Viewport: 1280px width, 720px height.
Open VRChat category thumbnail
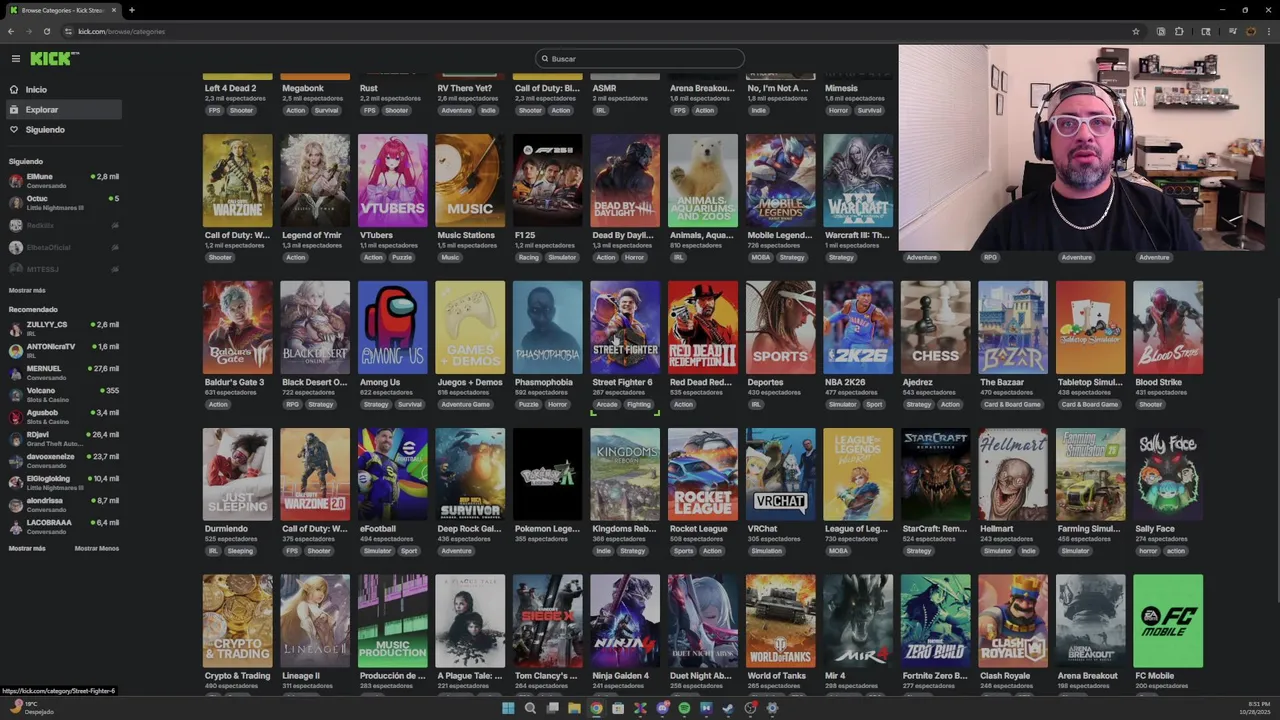coord(780,474)
